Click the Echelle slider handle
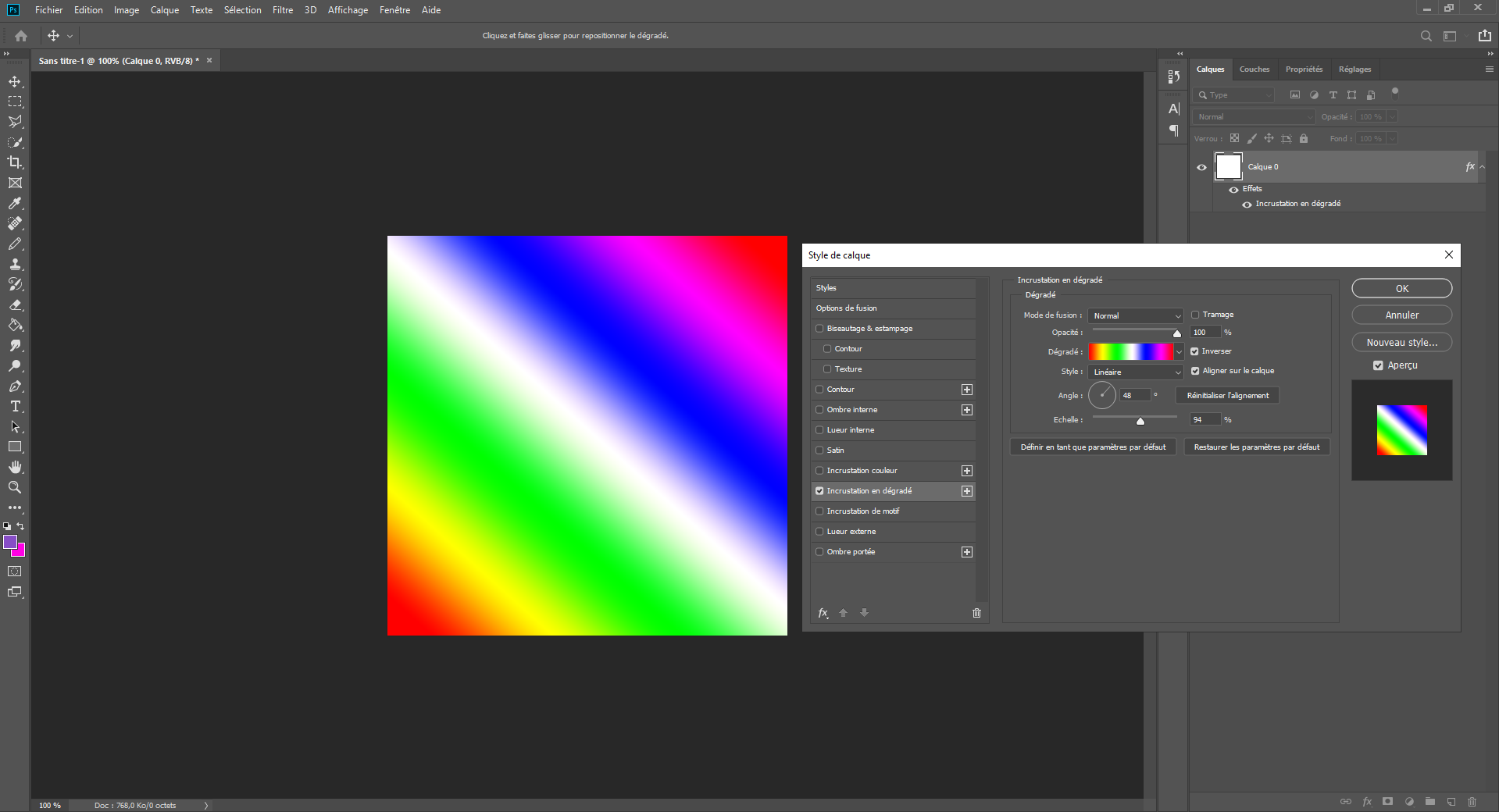The width and height of the screenshot is (1499, 812). coord(1140,422)
